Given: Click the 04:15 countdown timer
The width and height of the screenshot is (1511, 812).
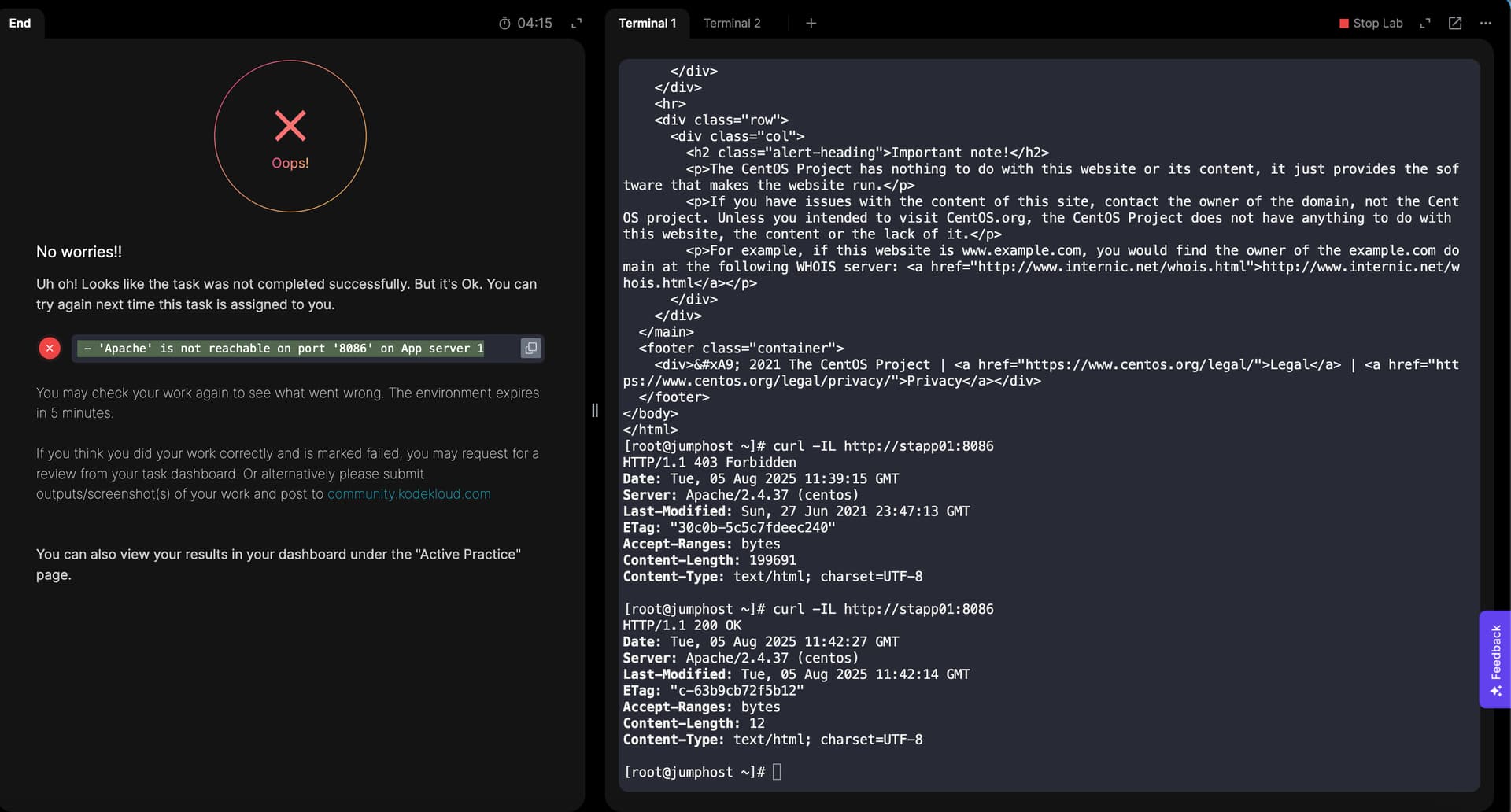Looking at the screenshot, I should coord(534,24).
